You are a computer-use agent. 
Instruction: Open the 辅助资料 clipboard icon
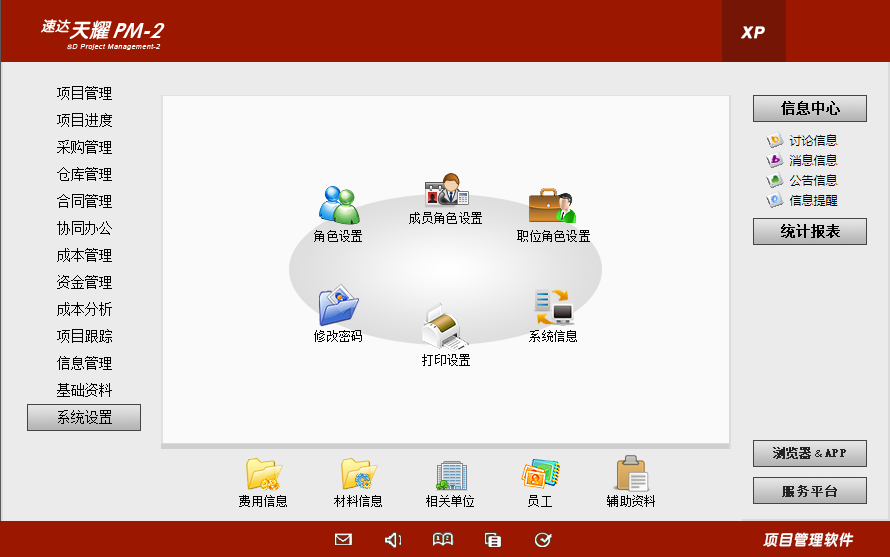631,475
